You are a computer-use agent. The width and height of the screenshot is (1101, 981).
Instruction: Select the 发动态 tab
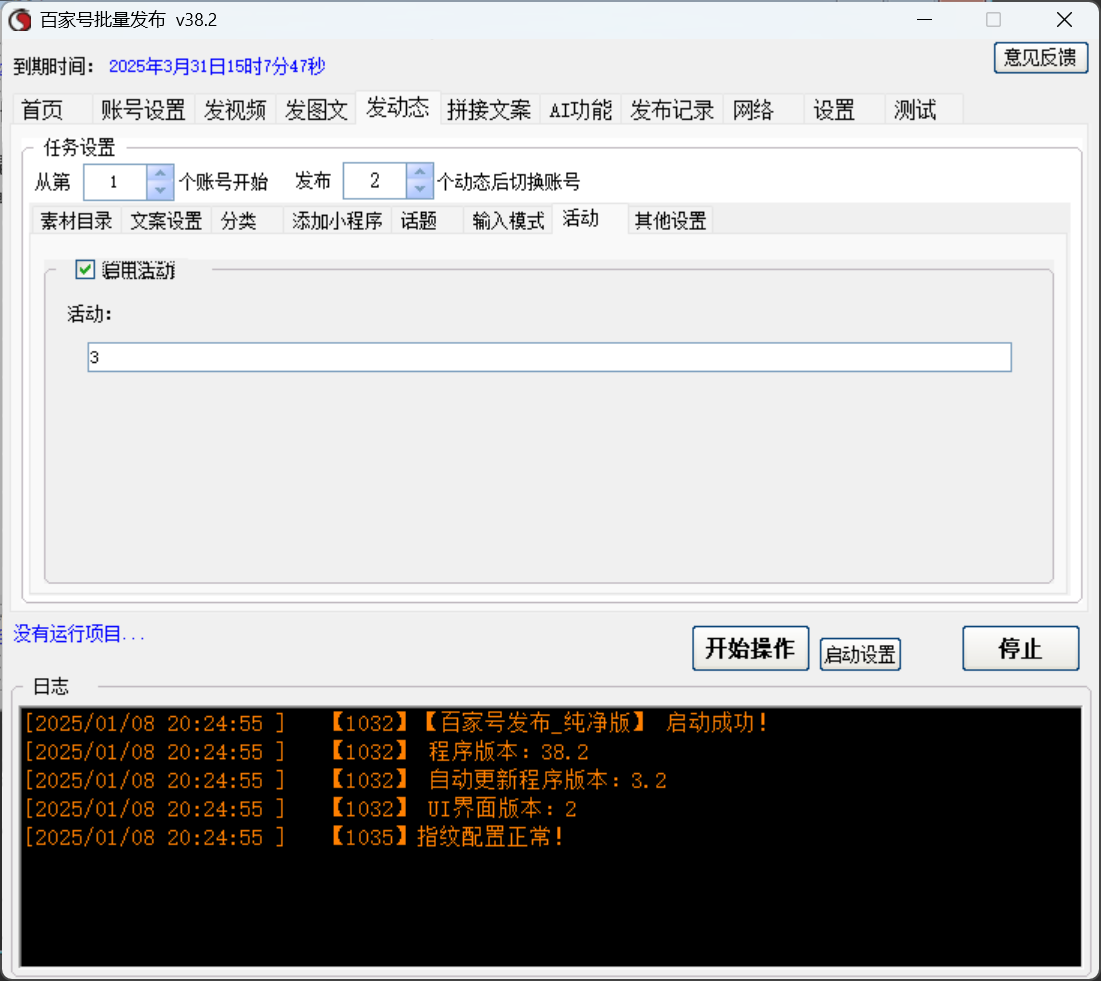click(x=397, y=107)
